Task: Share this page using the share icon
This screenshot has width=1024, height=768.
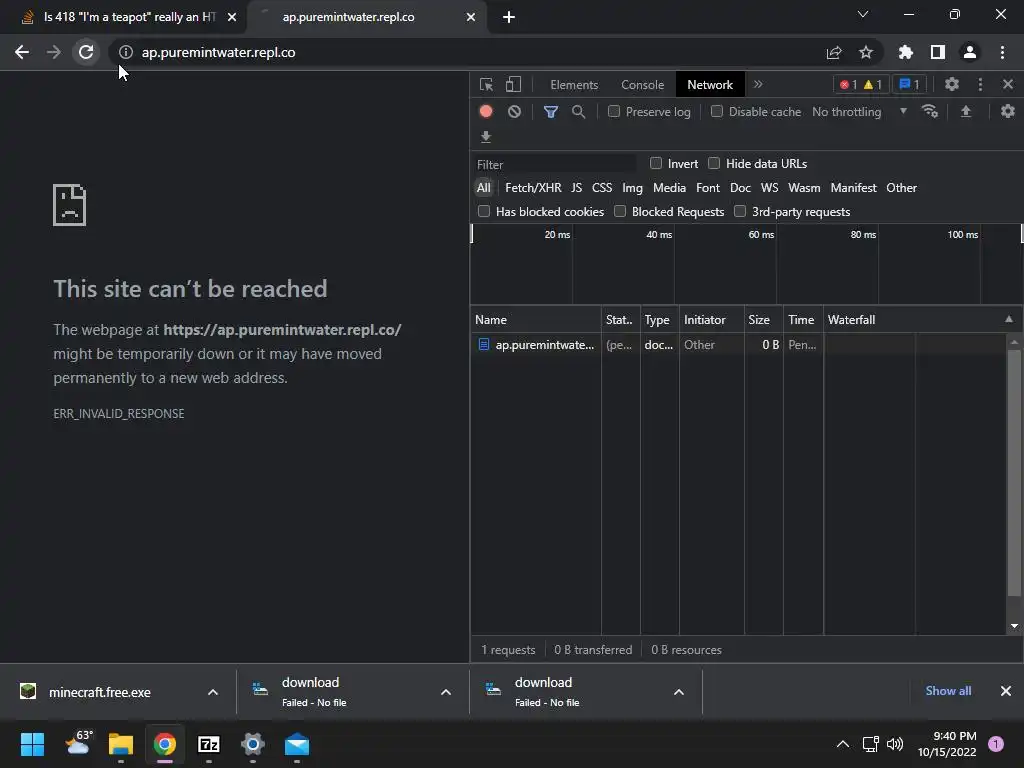Action: pos(834,52)
